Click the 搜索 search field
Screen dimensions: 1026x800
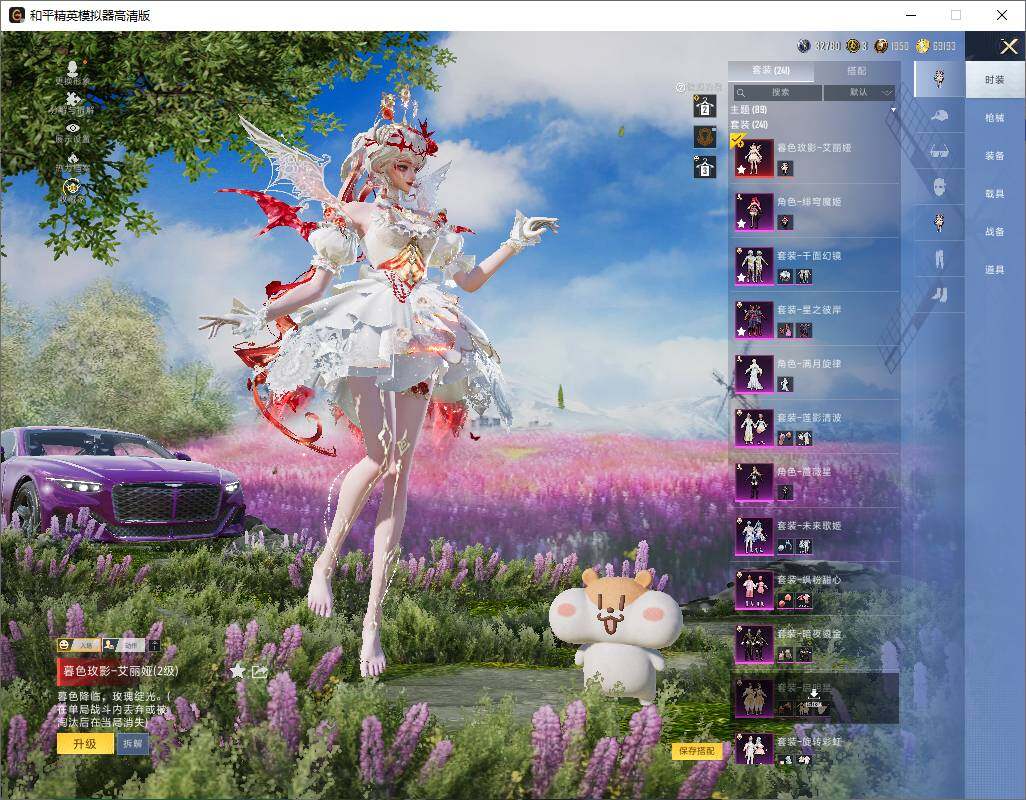point(777,92)
